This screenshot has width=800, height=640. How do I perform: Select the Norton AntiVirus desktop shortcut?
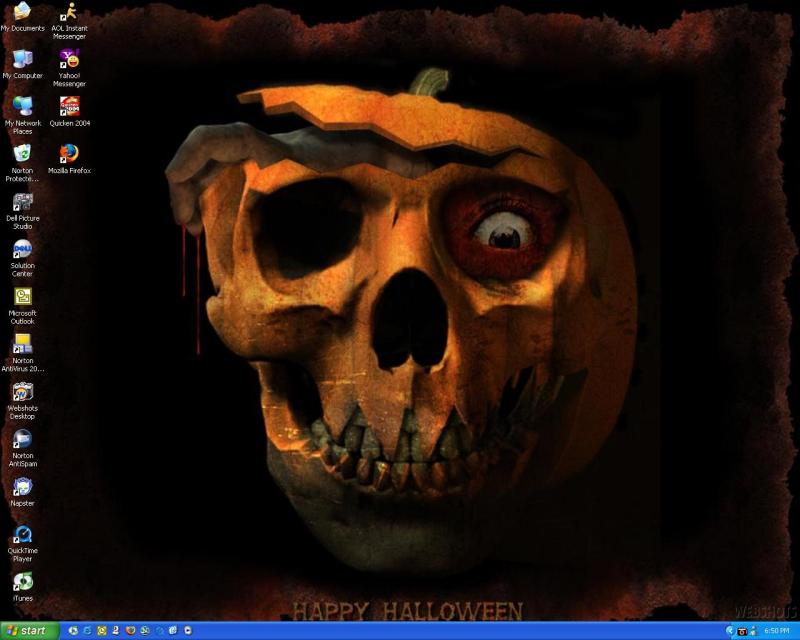[22, 345]
